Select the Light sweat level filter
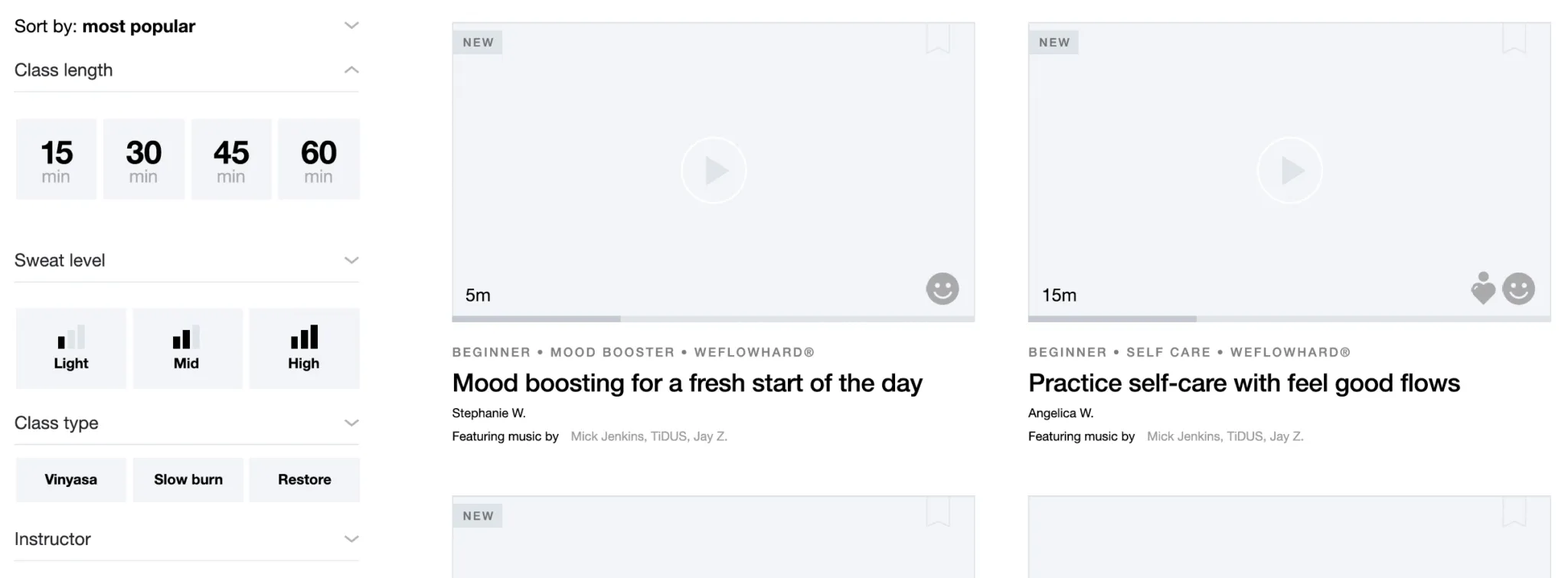Screen dimensions: 1568x578 [x=70, y=348]
